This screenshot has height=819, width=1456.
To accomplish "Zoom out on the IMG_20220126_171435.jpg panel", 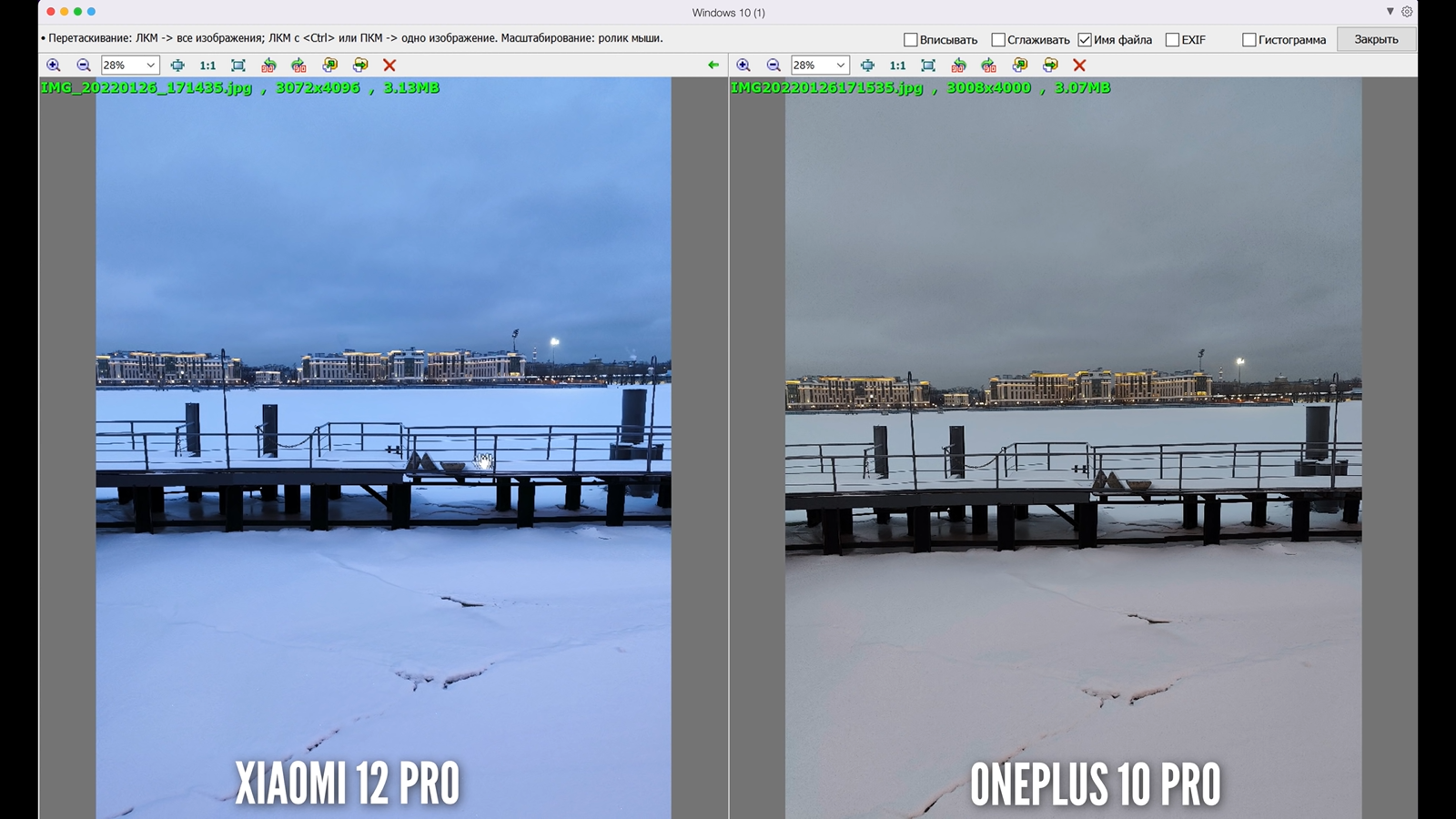I will [84, 66].
